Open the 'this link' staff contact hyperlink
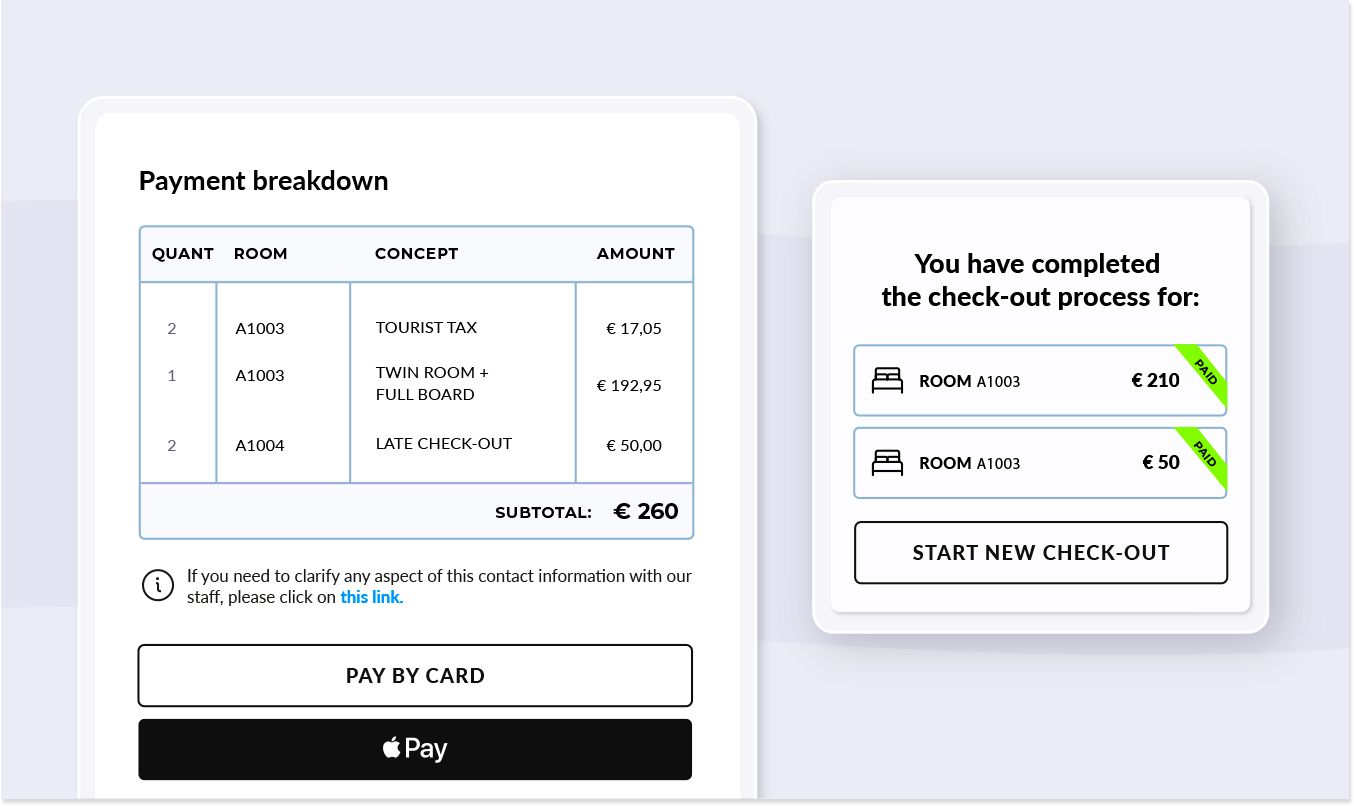 click(372, 598)
